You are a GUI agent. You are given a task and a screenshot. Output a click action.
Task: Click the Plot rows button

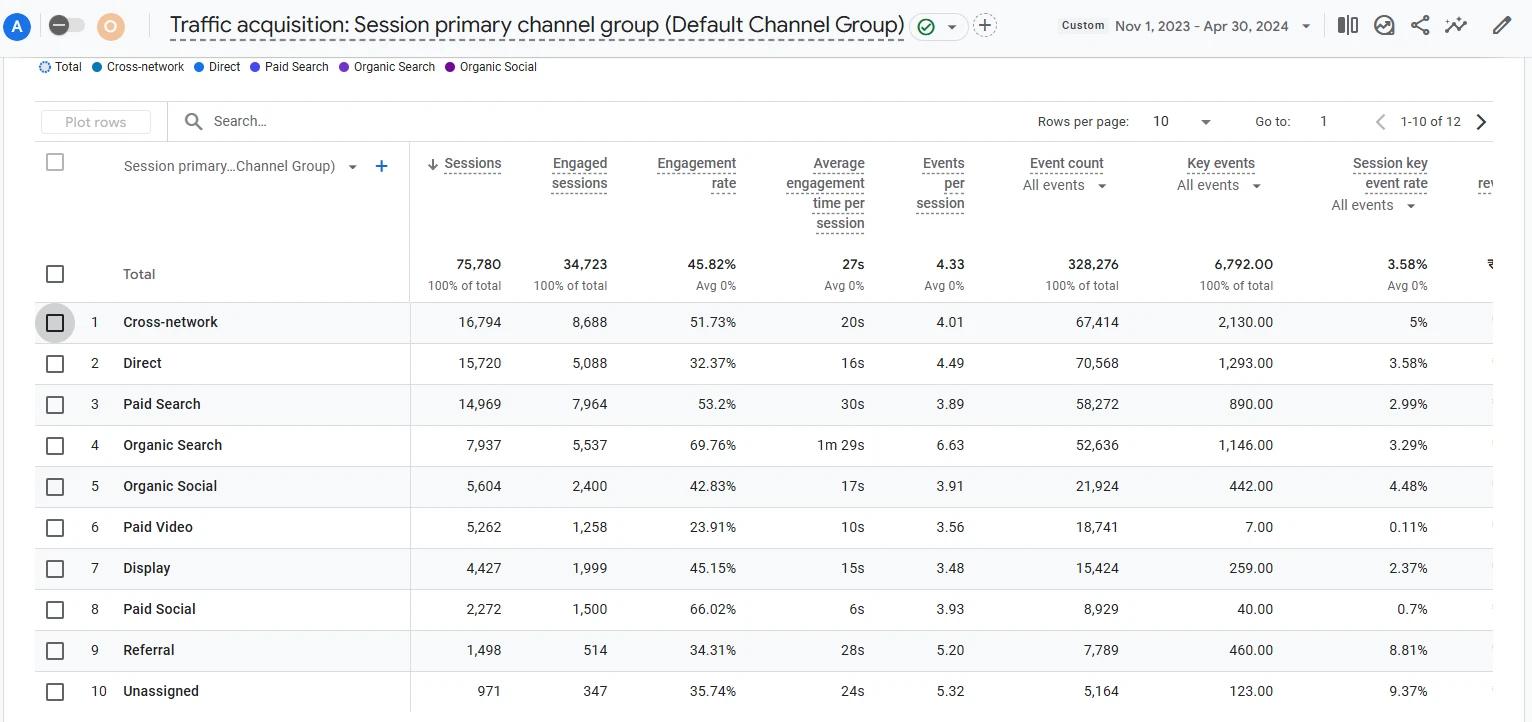[96, 122]
